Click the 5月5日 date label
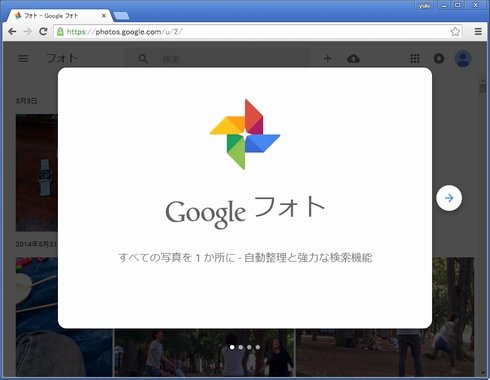Viewport: 490px width, 380px height. coord(27,101)
